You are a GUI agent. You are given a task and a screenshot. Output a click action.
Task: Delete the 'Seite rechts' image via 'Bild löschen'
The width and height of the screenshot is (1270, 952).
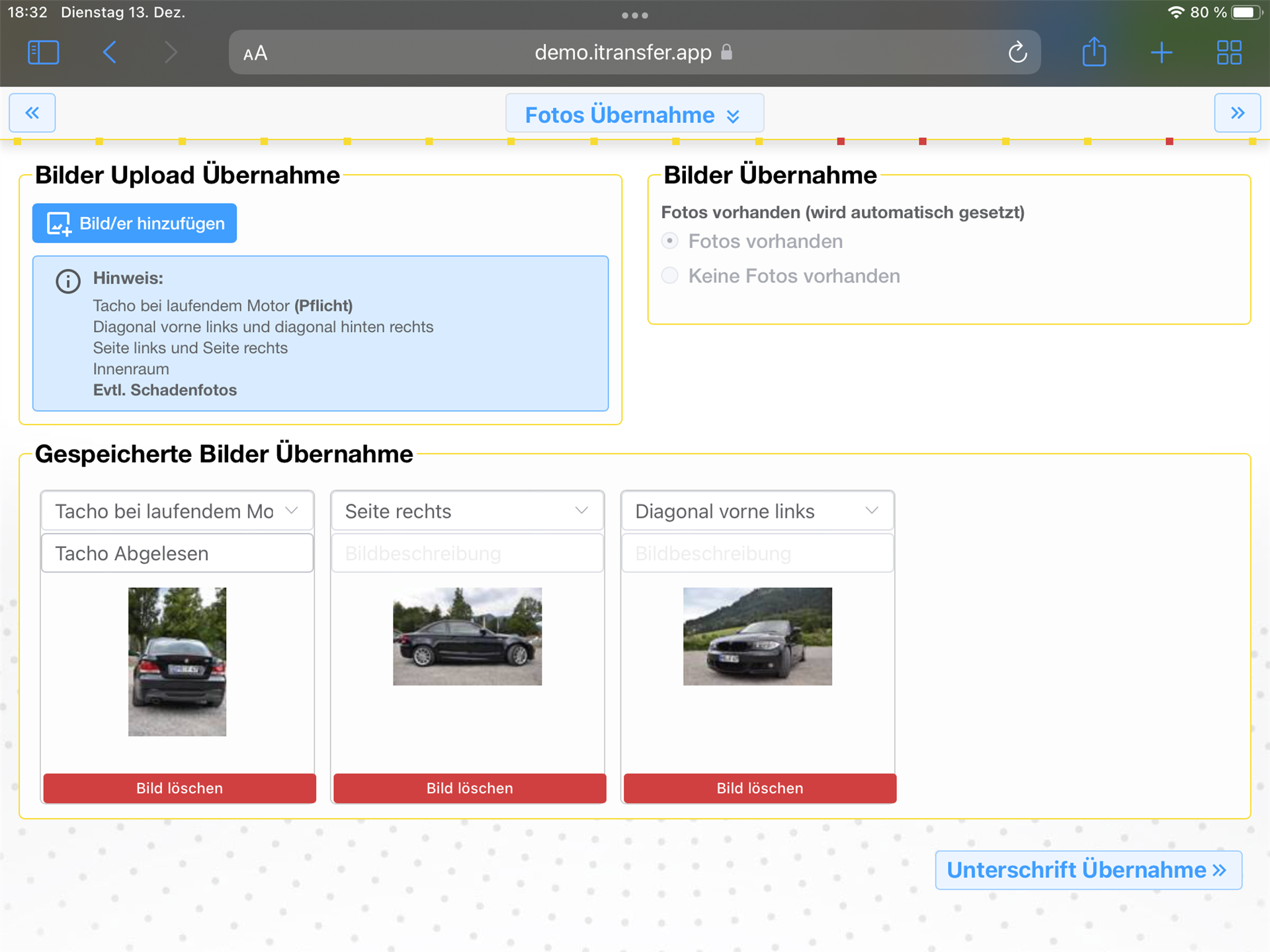(470, 788)
